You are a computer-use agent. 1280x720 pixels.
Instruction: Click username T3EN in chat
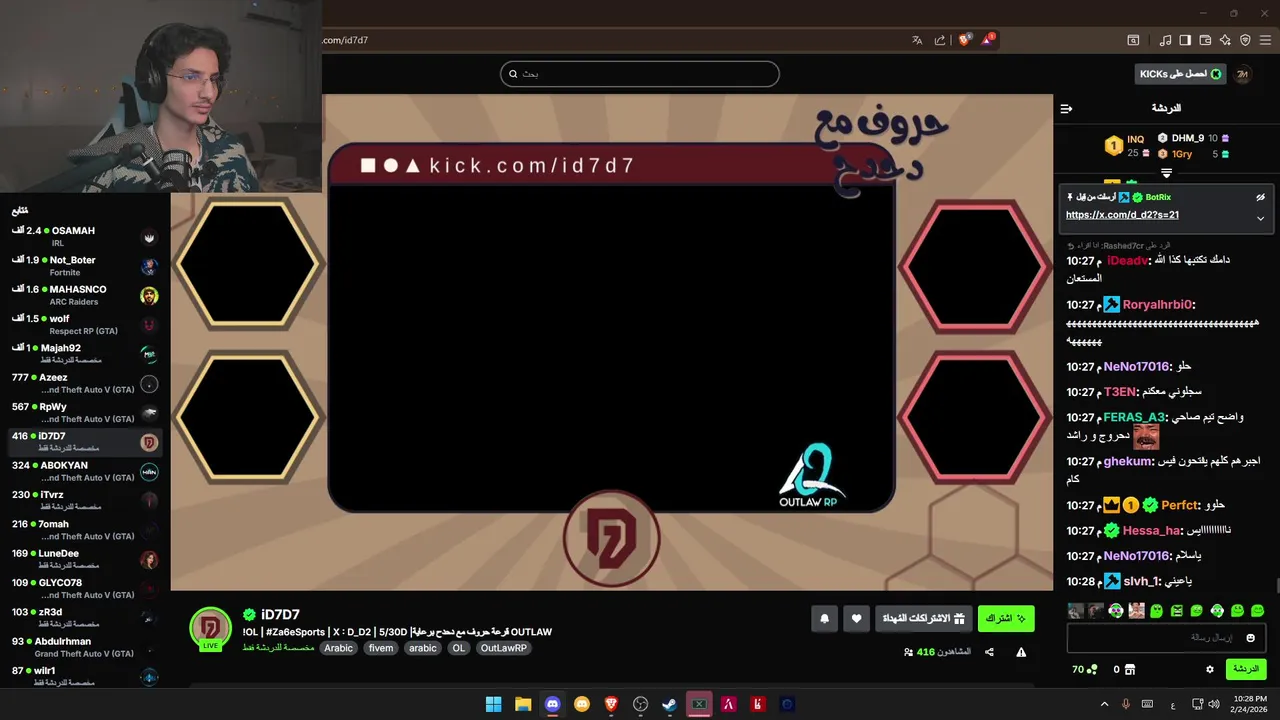tap(1120, 392)
